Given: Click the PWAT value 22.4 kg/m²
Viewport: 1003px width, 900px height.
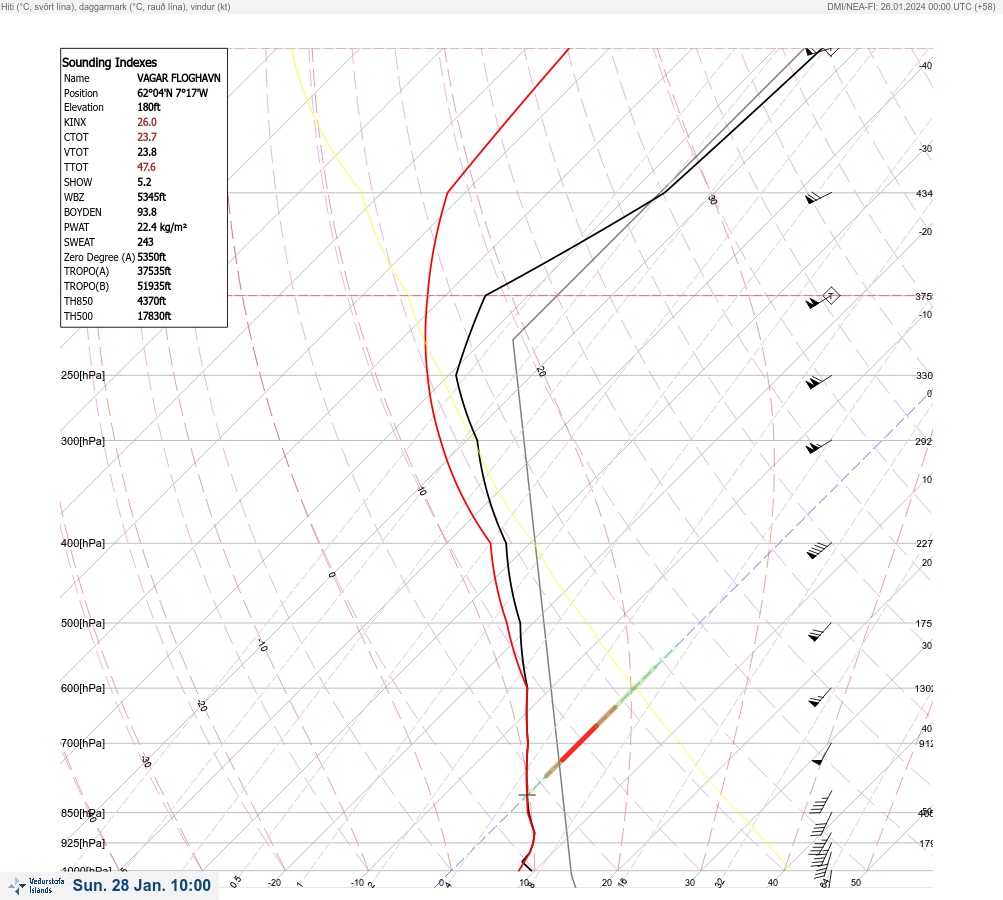Looking at the screenshot, I should pyautogui.click(x=162, y=227).
